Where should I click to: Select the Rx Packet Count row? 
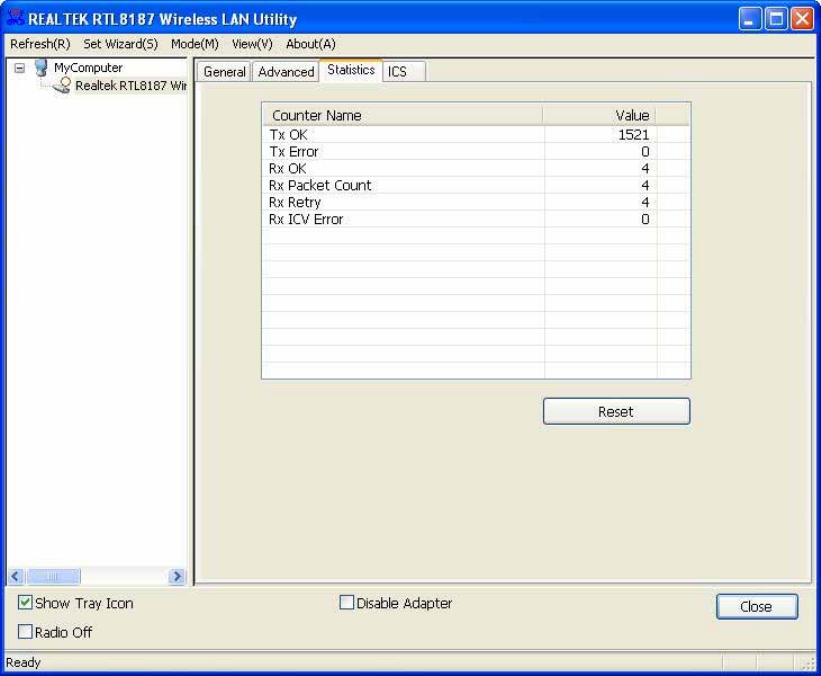click(476, 185)
